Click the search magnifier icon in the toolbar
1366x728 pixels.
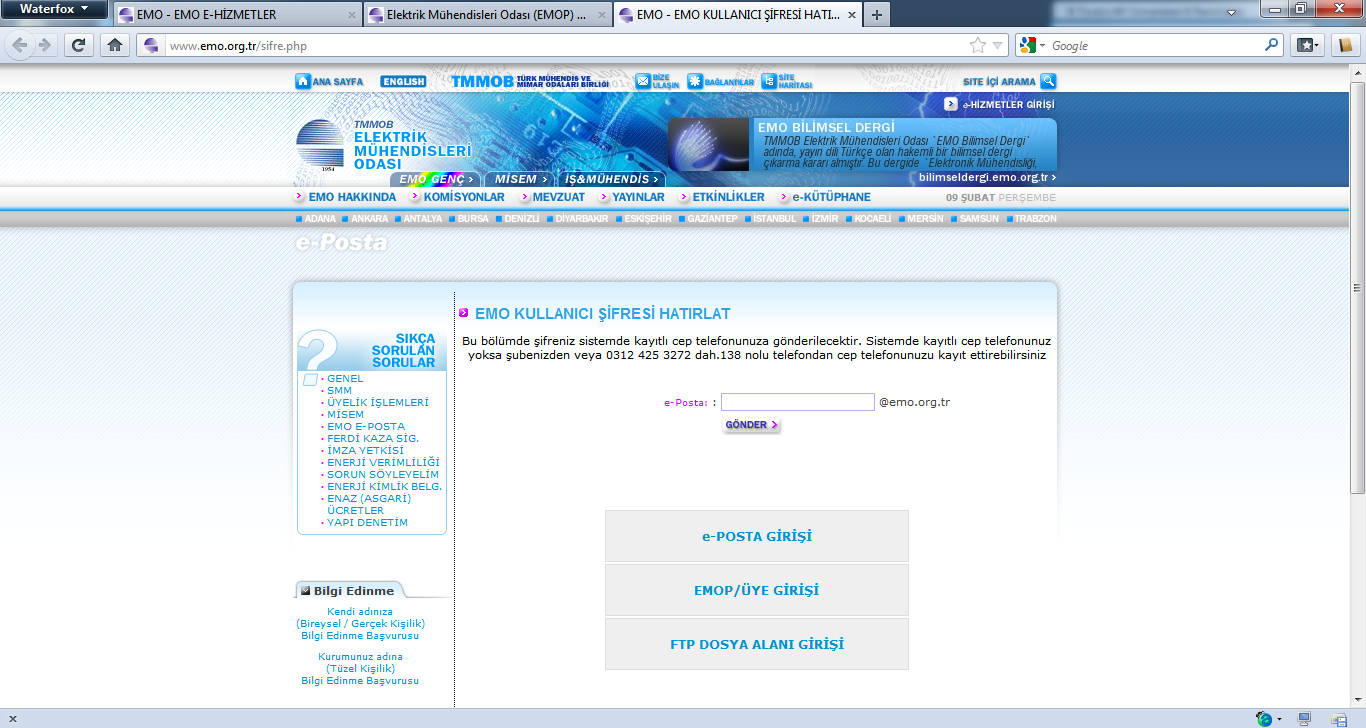tap(1271, 45)
